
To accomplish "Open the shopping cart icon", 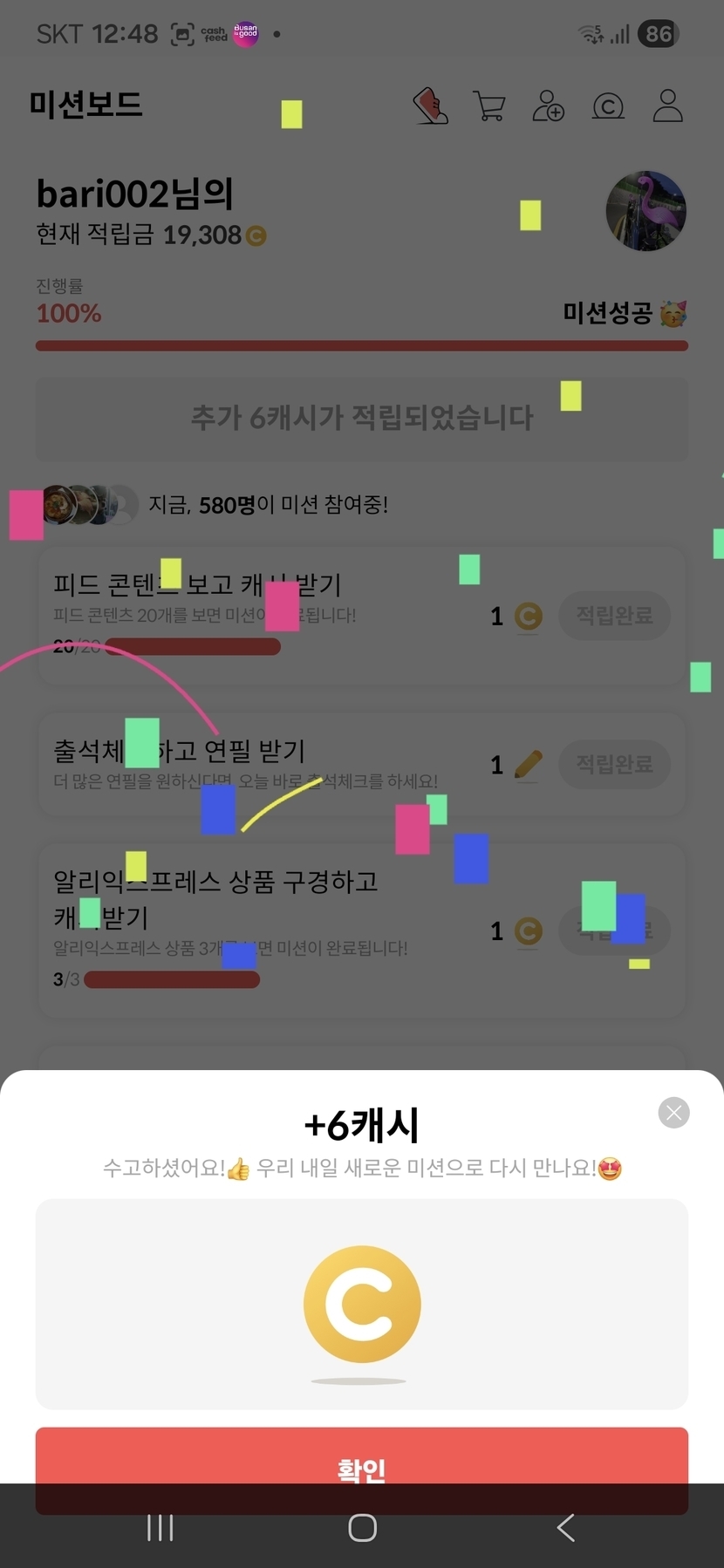I will tap(489, 106).
